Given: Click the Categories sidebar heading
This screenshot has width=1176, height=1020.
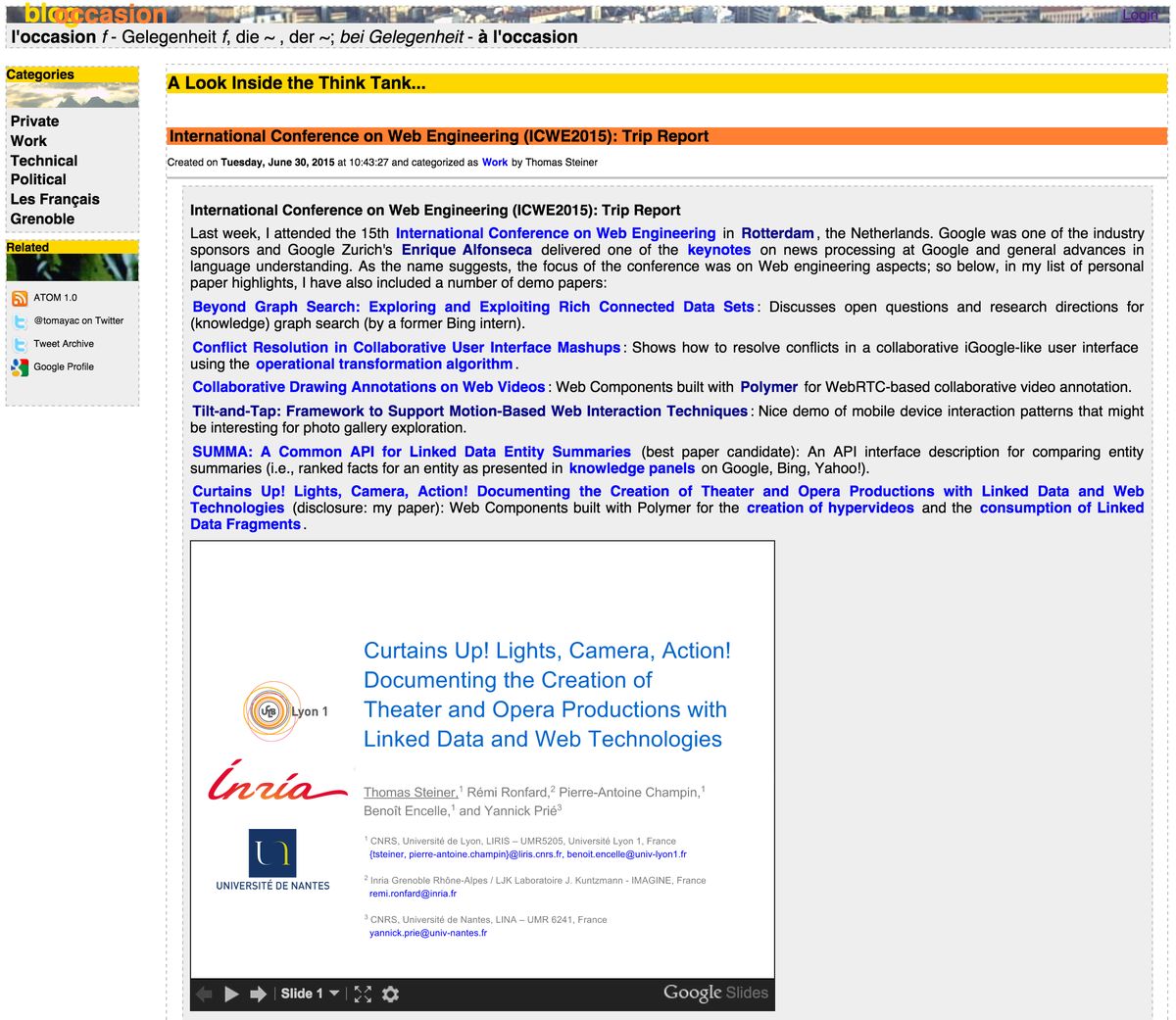Looking at the screenshot, I should coord(39,74).
